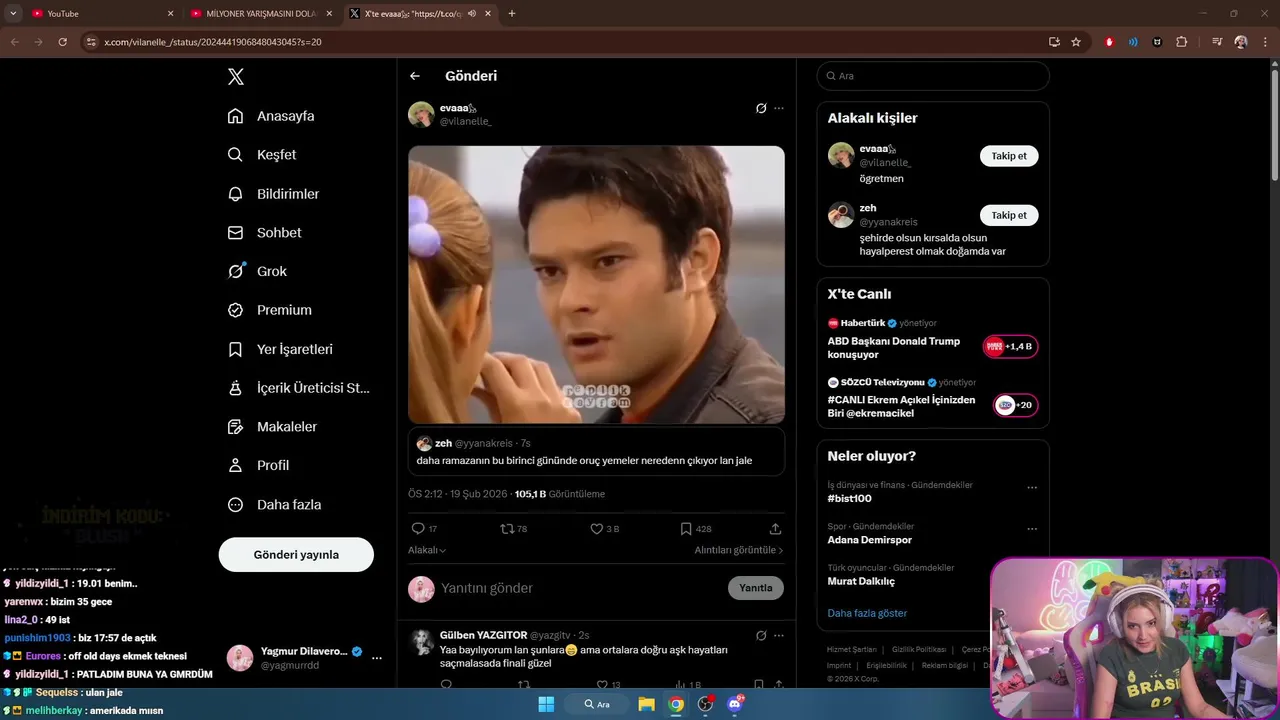This screenshot has width=1280, height=720.
Task: Open Grok from sidebar
Action: pyautogui.click(x=257, y=271)
